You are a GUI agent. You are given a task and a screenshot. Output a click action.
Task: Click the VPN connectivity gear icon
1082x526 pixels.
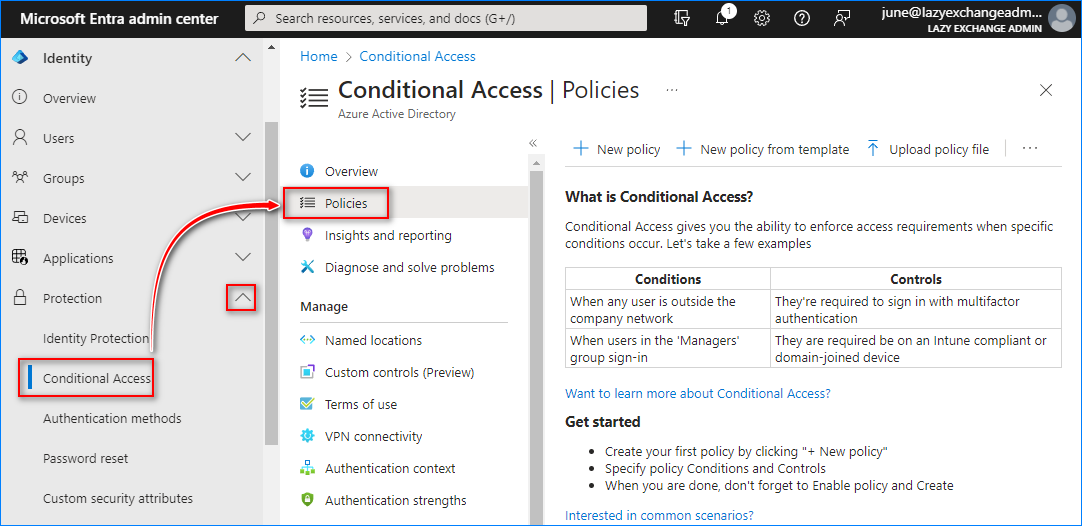coord(307,436)
